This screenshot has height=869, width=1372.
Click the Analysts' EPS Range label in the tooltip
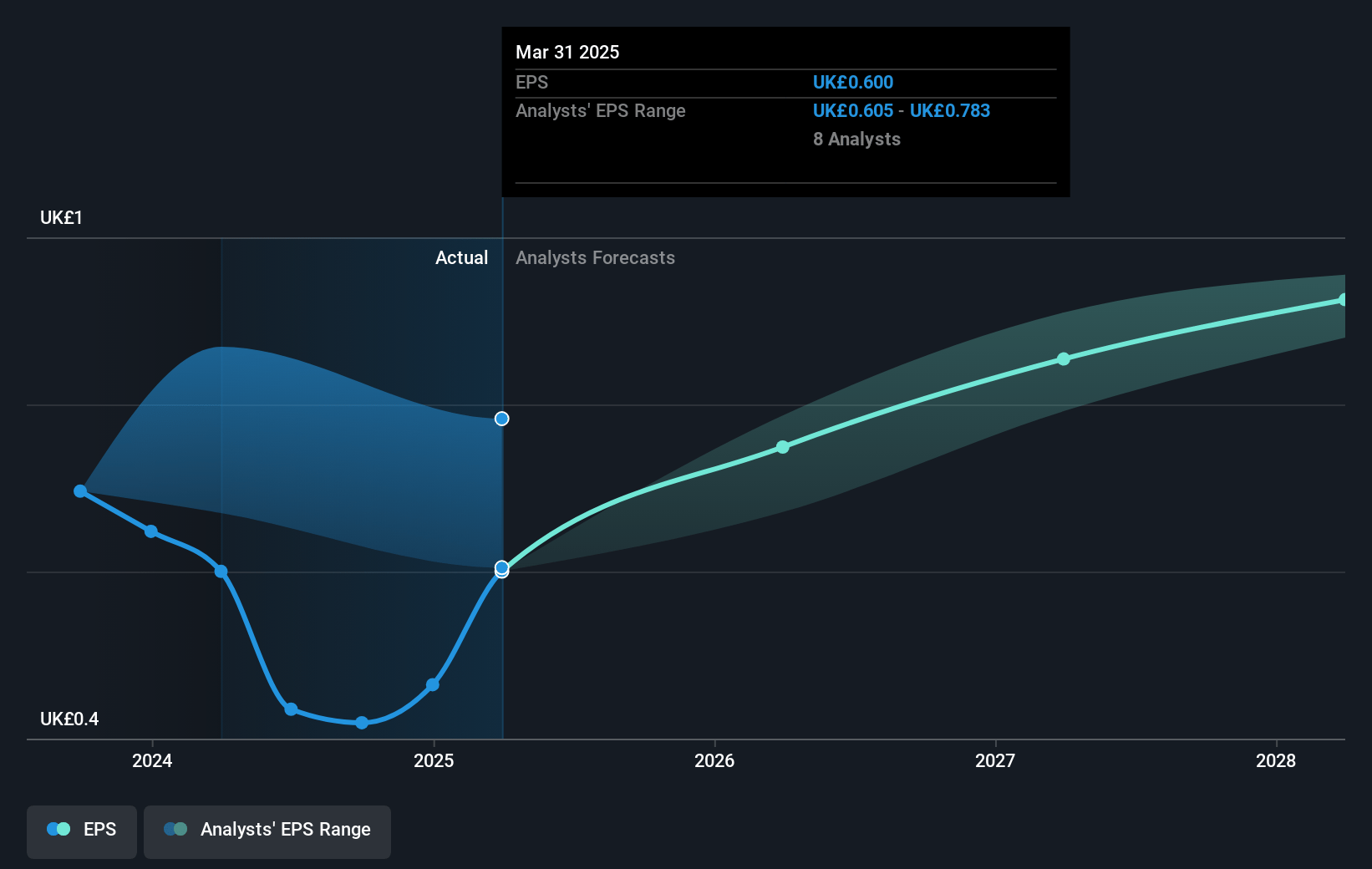point(600,111)
